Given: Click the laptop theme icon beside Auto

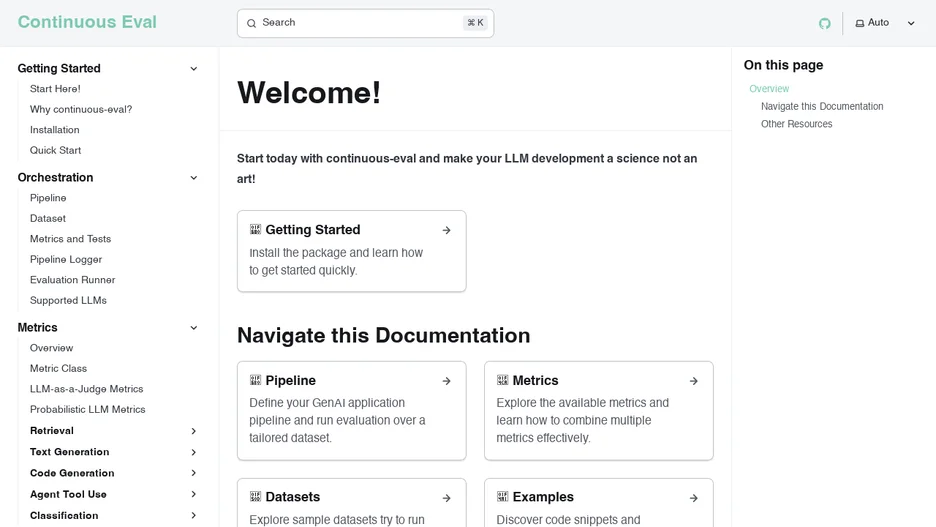Looking at the screenshot, I should pyautogui.click(x=860, y=23).
